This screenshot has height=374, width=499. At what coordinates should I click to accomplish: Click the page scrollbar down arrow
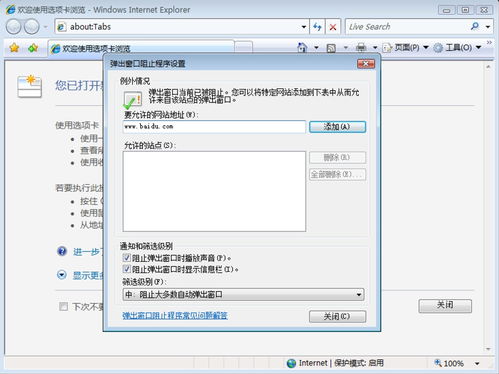click(x=488, y=349)
